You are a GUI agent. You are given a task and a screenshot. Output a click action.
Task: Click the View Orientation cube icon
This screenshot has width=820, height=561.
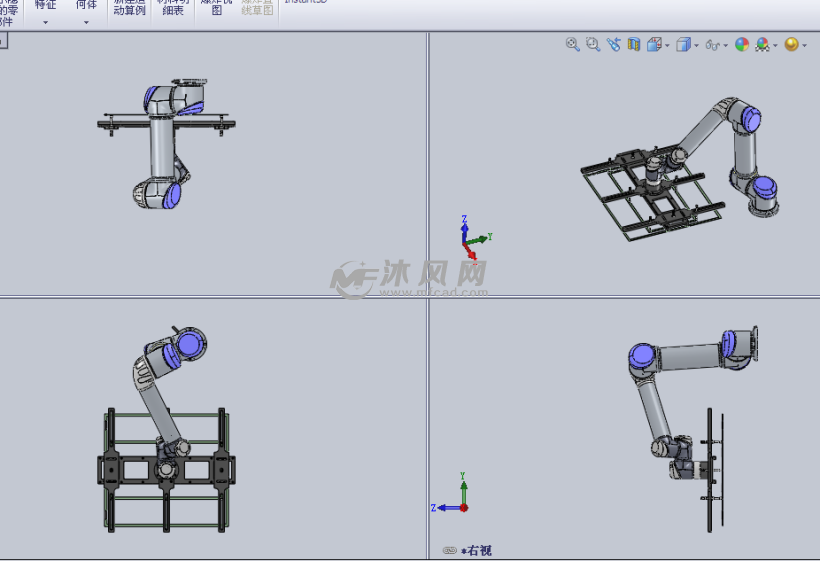point(654,44)
